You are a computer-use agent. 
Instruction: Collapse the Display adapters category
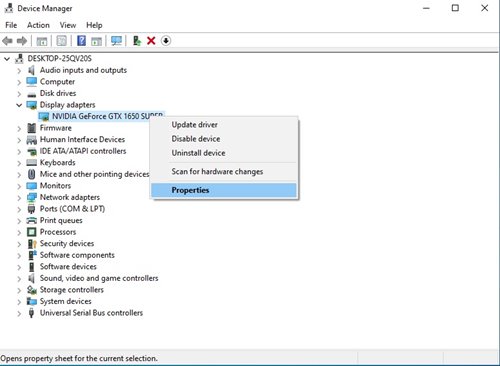(19, 105)
